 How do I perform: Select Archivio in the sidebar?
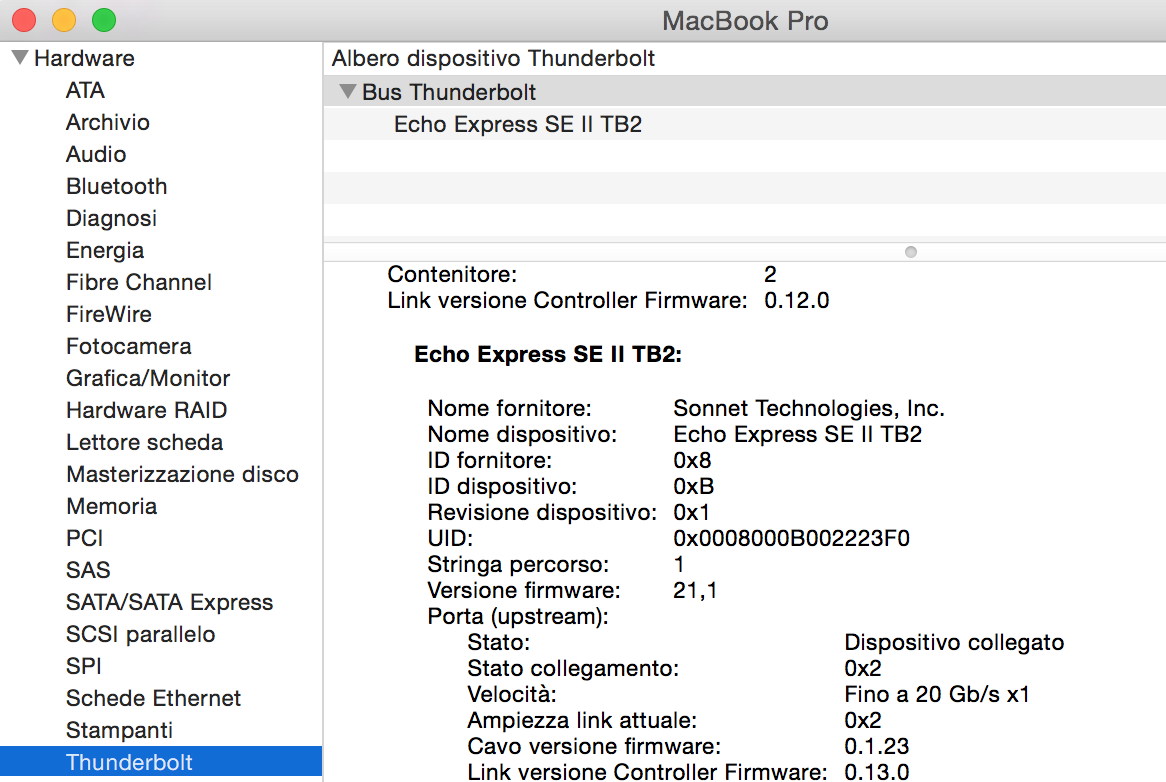(108, 122)
